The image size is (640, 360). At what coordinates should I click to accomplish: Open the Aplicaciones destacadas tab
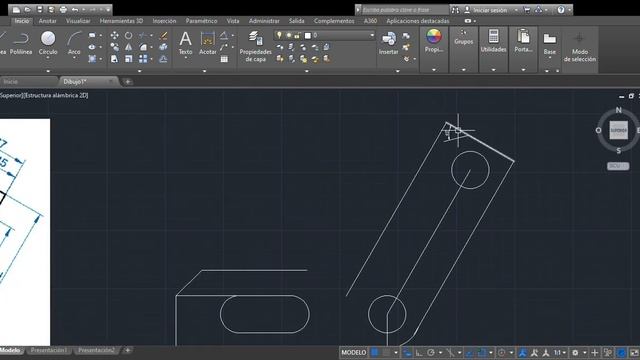(x=418, y=21)
